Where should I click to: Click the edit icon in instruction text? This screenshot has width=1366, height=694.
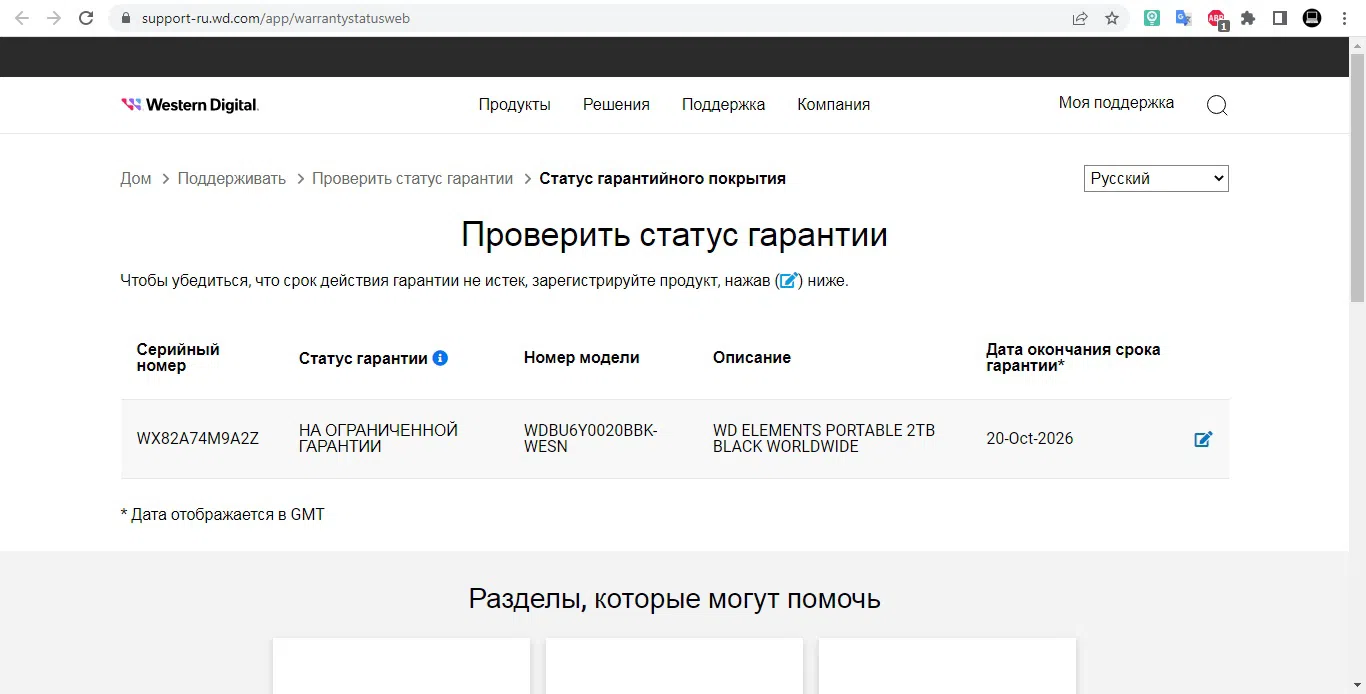pyautogui.click(x=788, y=281)
